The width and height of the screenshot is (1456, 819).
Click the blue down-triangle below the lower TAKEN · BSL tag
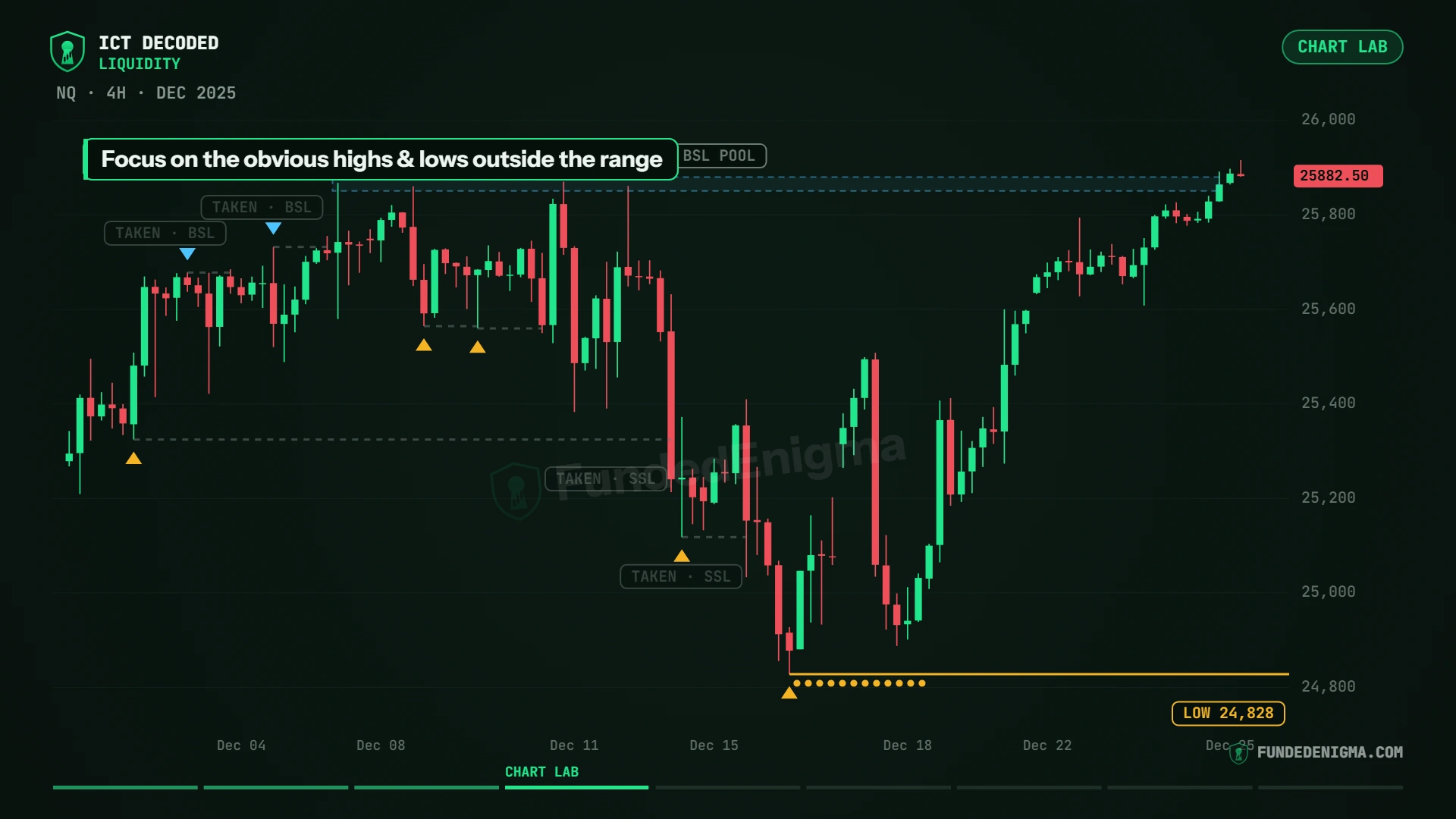click(x=187, y=254)
